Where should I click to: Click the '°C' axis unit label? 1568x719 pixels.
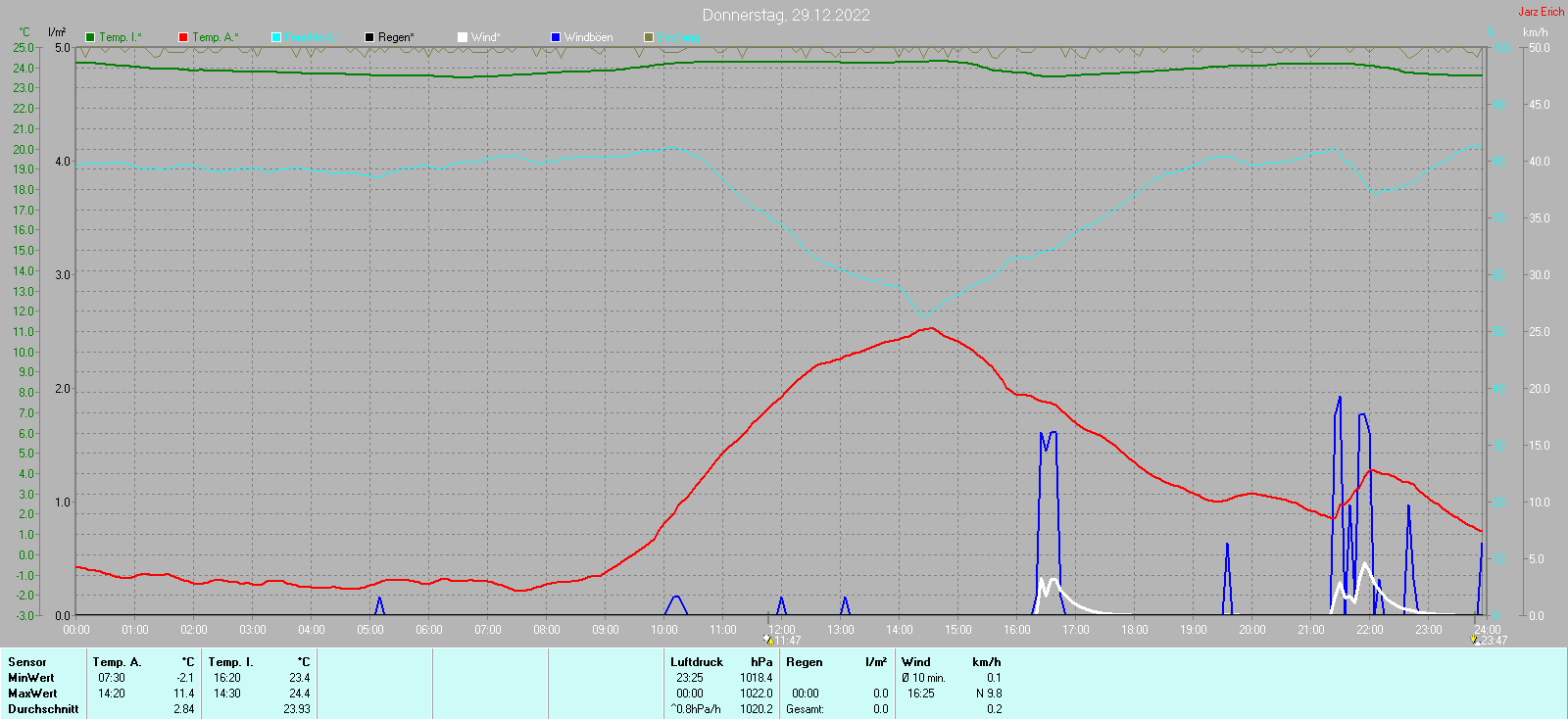point(24,32)
